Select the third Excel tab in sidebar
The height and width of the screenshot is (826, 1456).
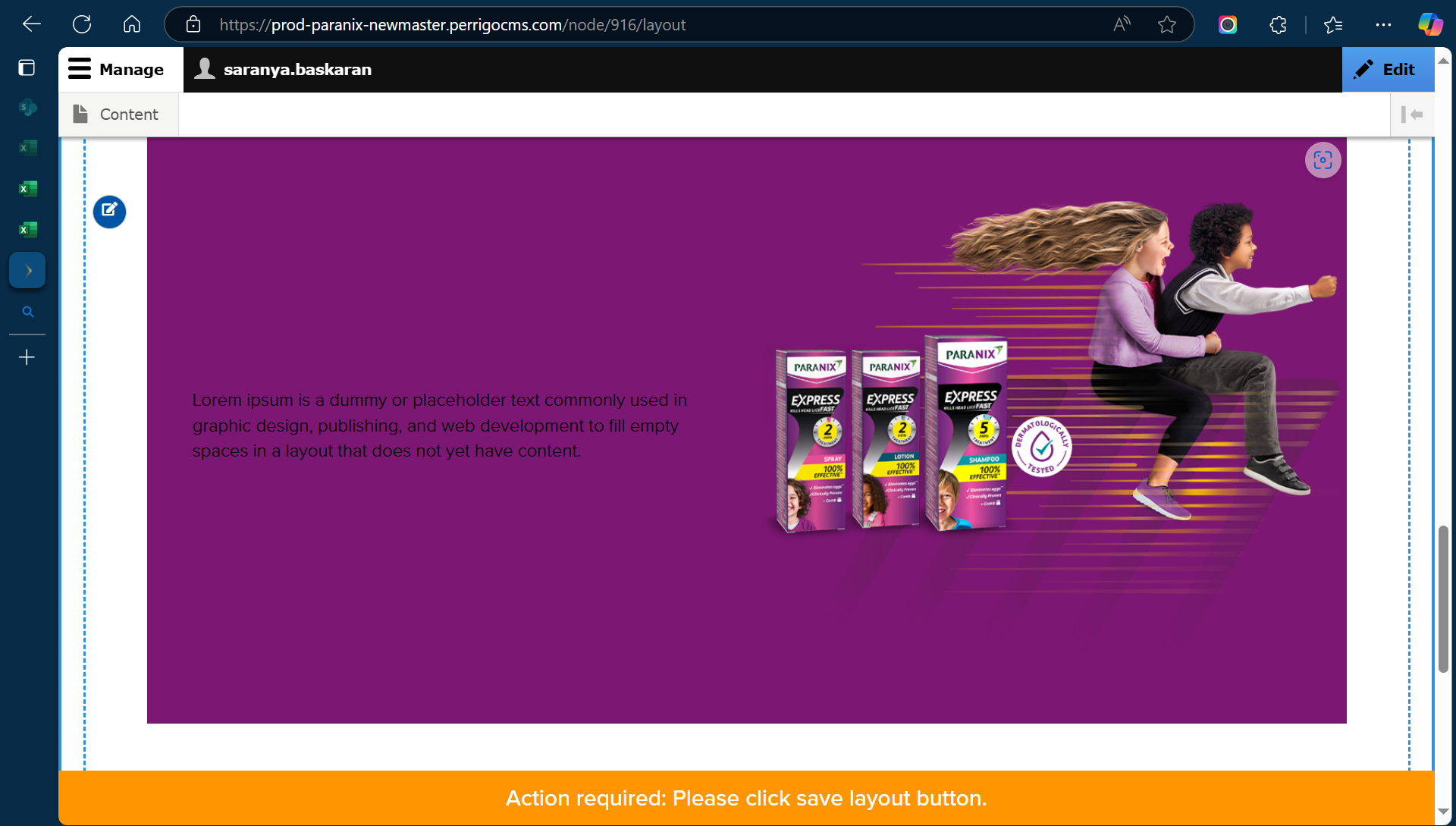[27, 229]
